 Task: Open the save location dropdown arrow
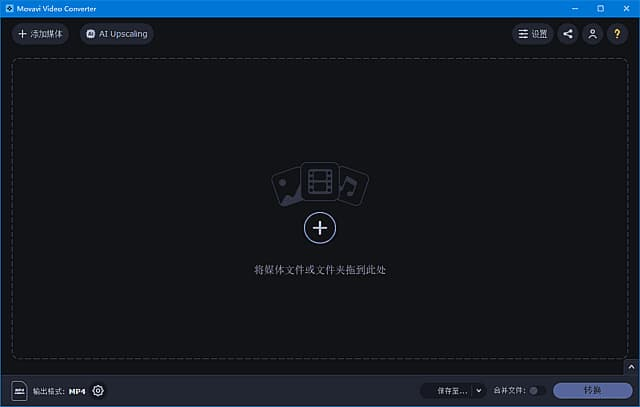point(479,391)
